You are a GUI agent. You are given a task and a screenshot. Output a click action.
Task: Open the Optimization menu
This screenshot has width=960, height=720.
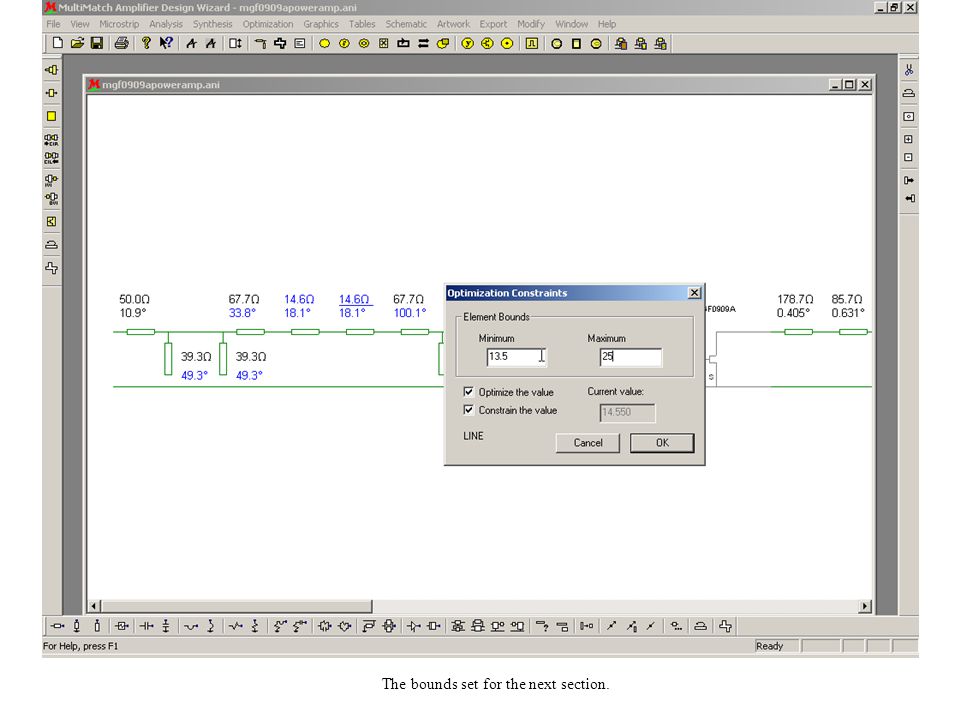268,24
